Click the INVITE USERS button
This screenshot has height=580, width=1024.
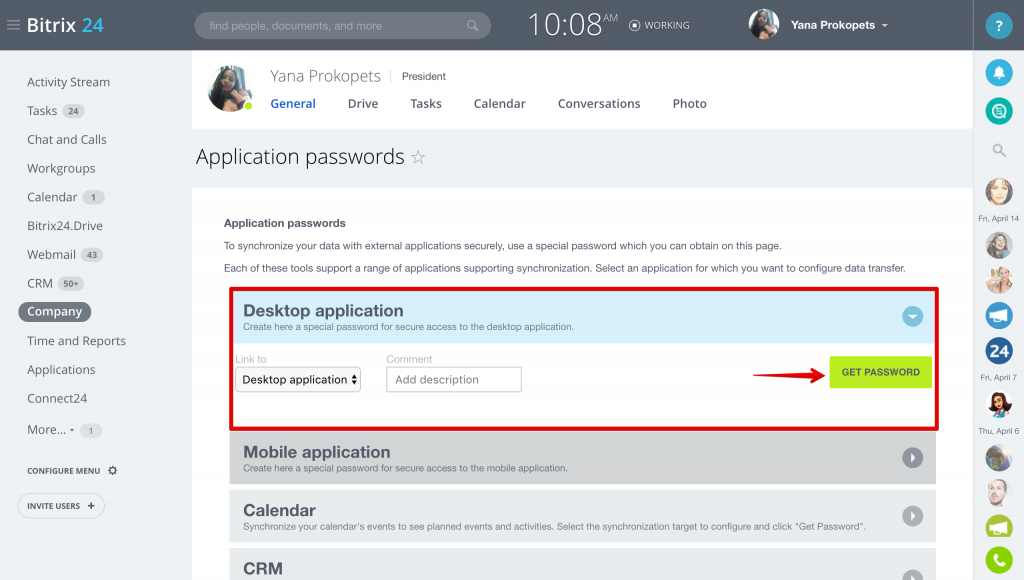tap(61, 506)
